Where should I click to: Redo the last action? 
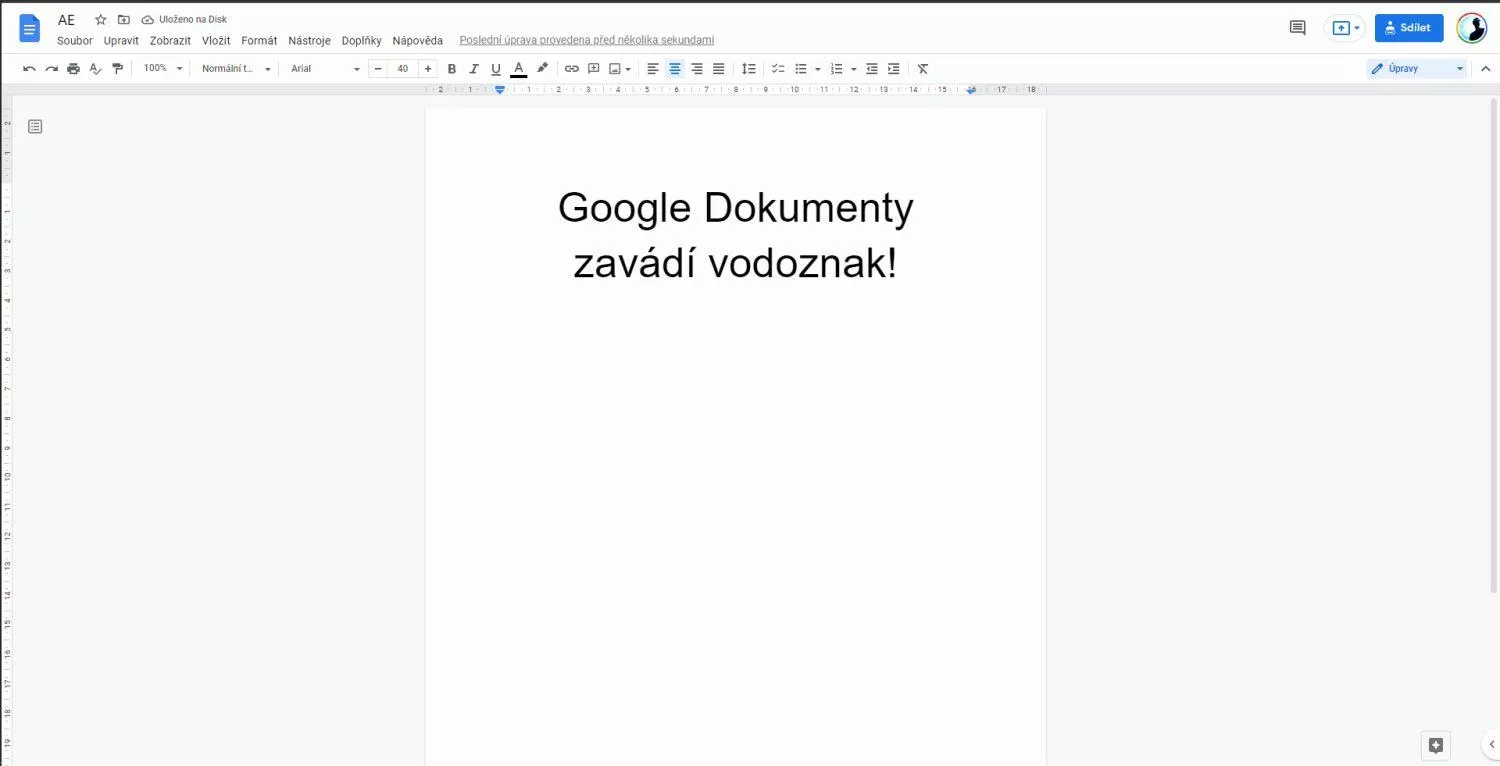[x=51, y=69]
